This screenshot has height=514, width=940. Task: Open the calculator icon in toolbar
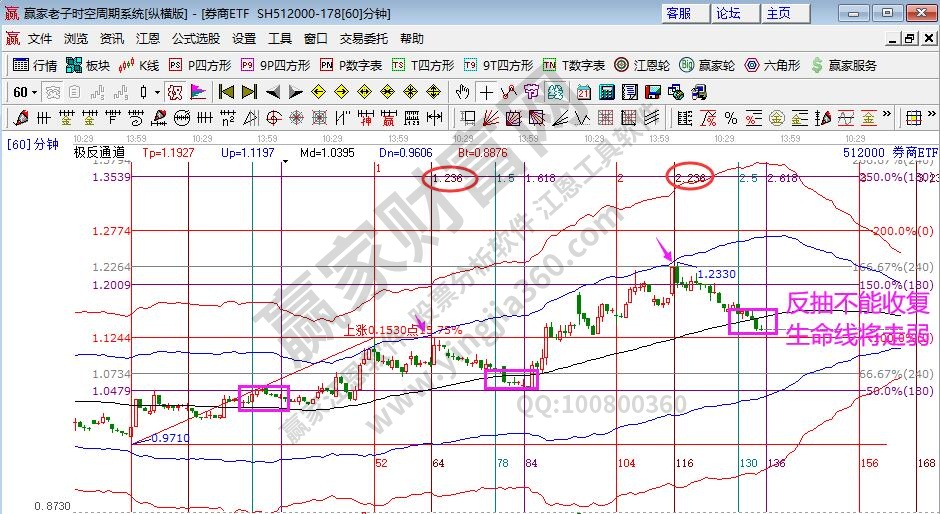coord(607,92)
